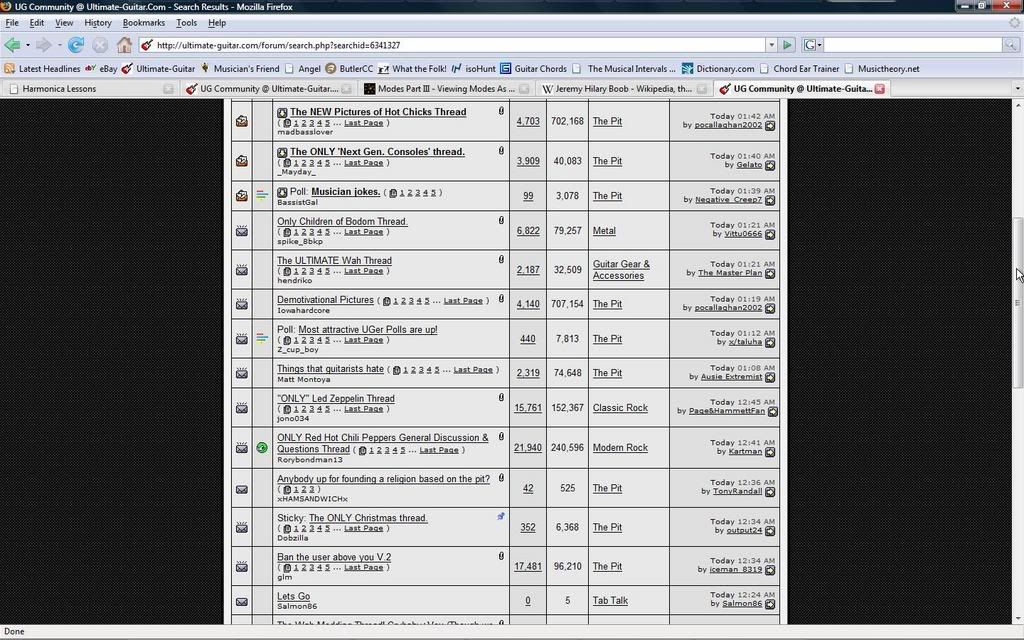Click the Go arrow beside the address bar
The image size is (1024, 640).
click(787, 45)
